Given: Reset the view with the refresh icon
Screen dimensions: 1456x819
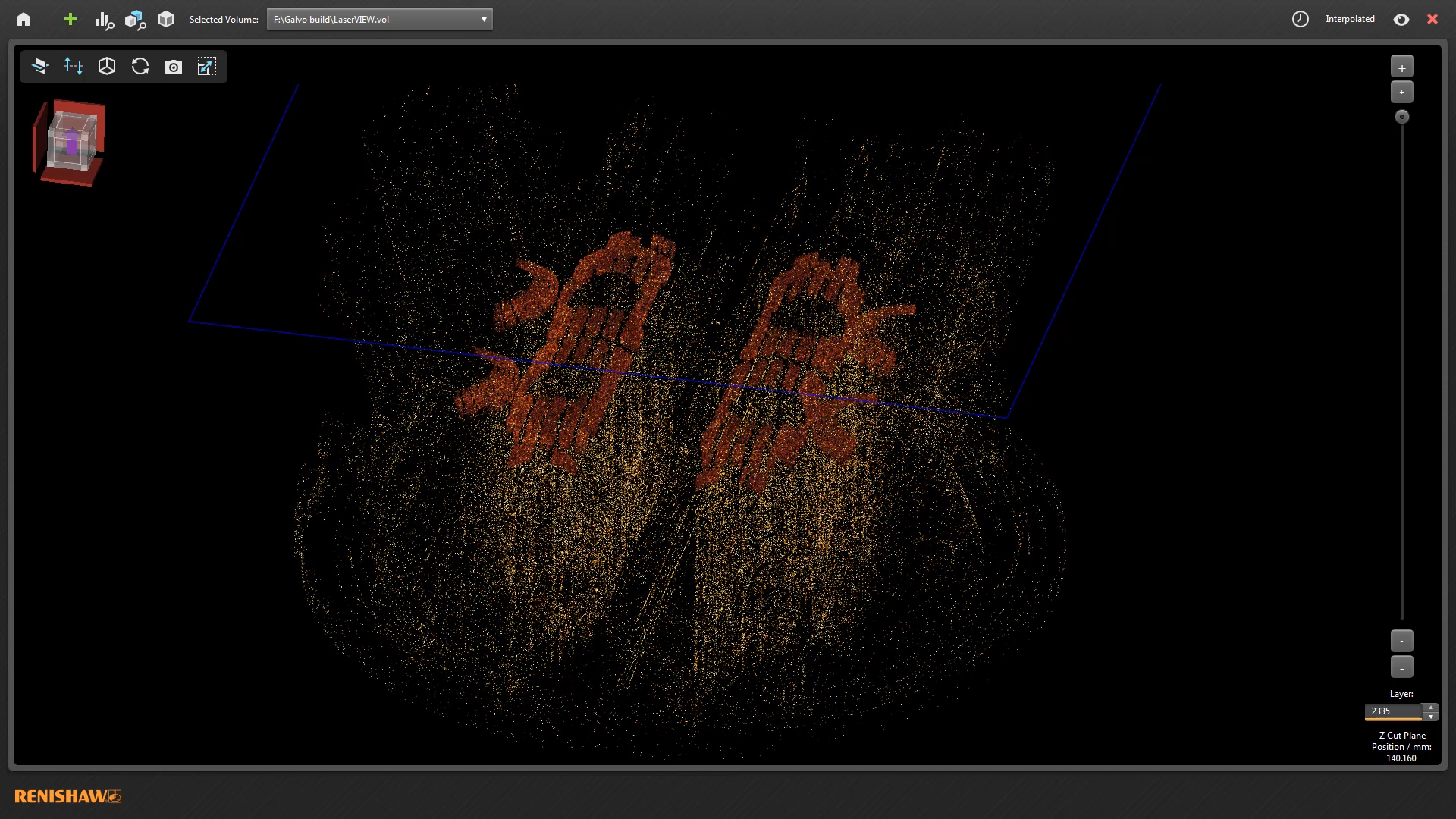Looking at the screenshot, I should 140,67.
